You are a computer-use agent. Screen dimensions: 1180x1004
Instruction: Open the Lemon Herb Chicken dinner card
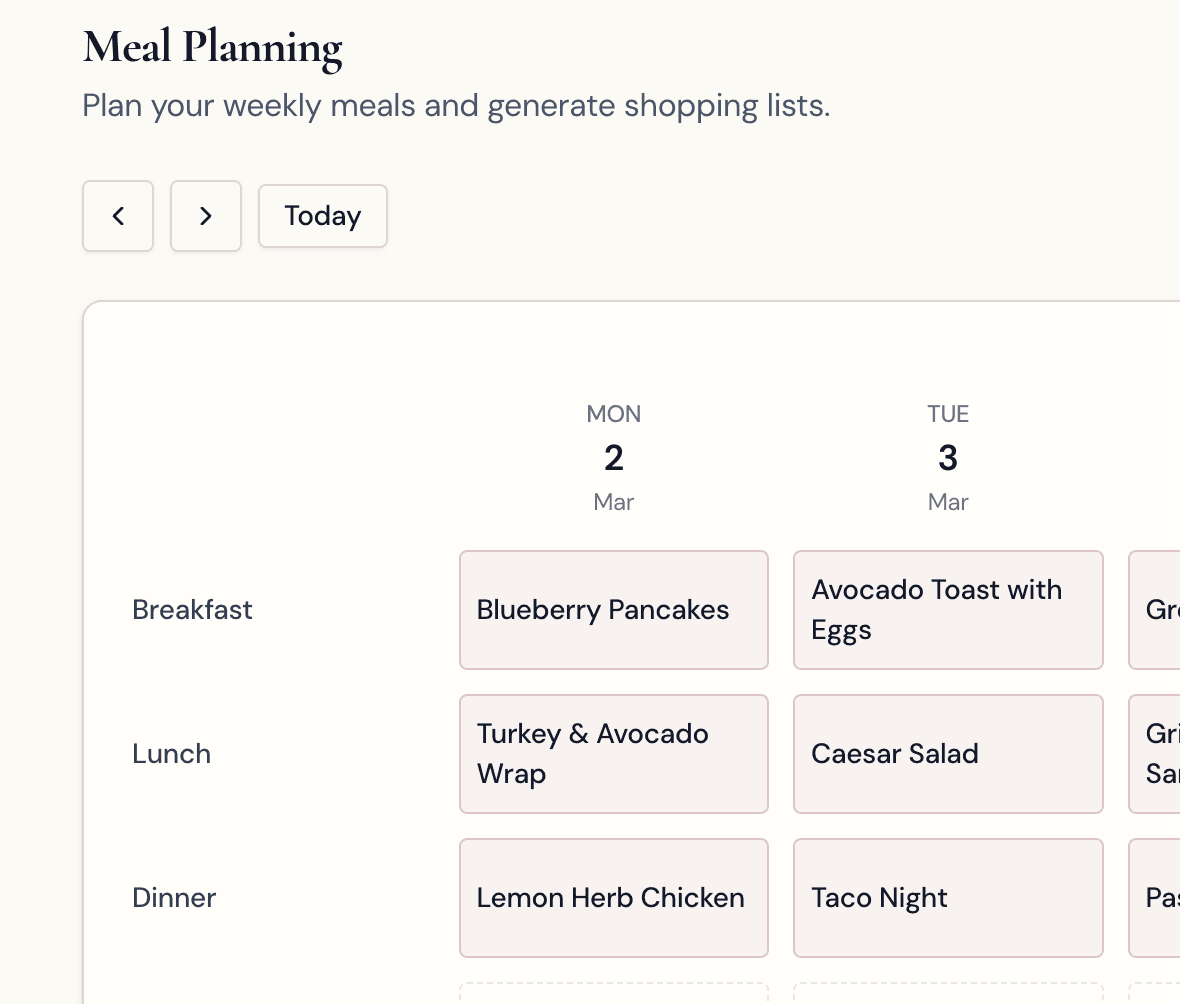click(x=613, y=898)
